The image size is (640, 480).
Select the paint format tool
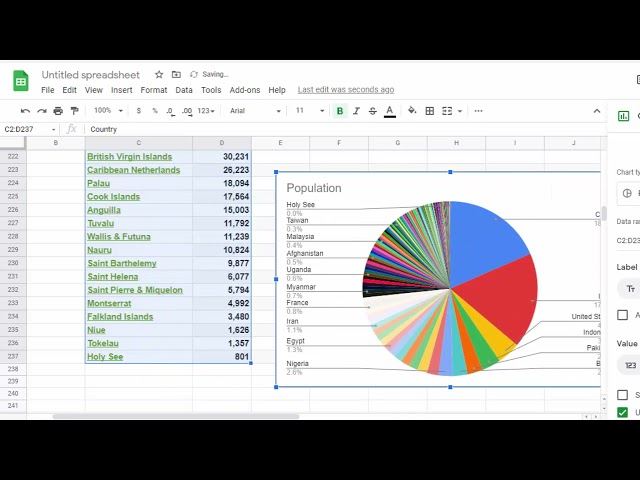click(74, 111)
